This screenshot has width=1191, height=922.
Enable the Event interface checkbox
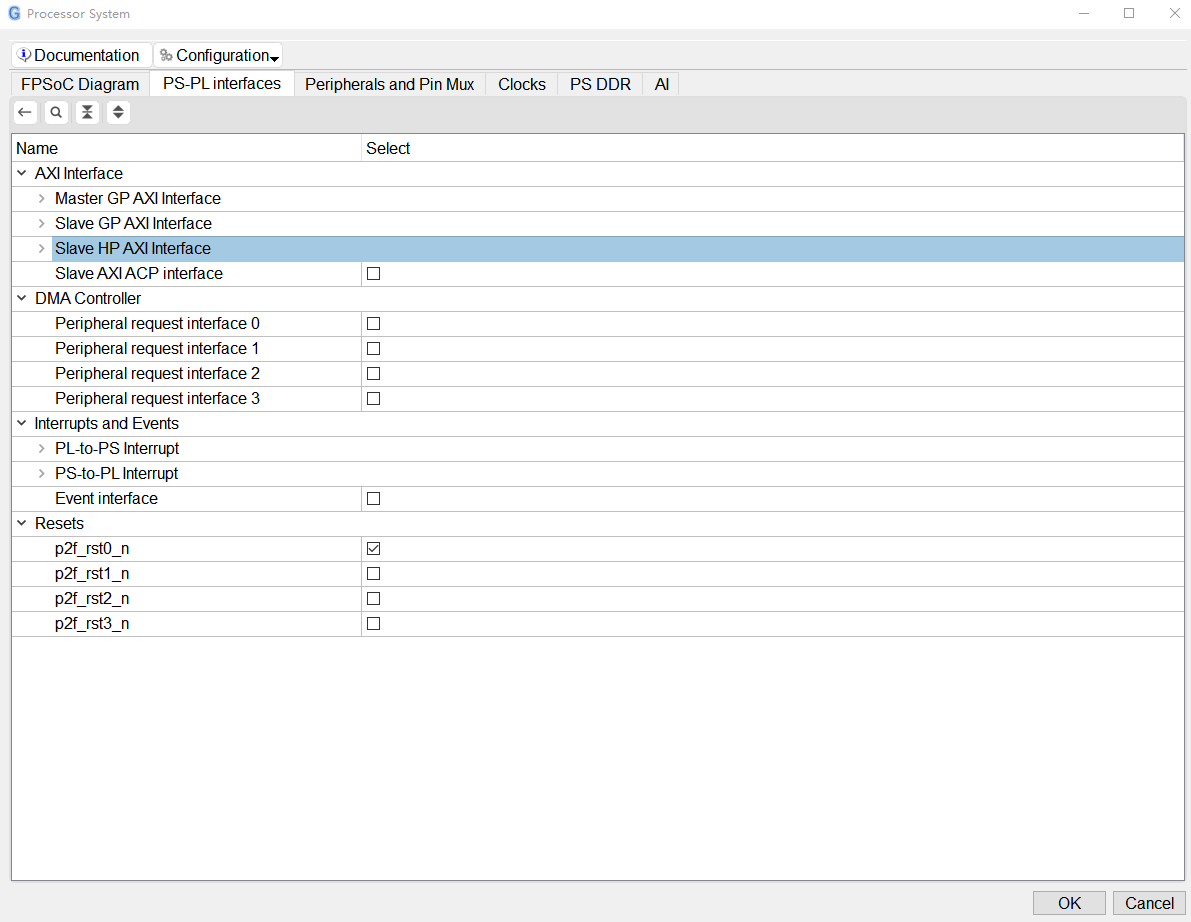(x=374, y=498)
